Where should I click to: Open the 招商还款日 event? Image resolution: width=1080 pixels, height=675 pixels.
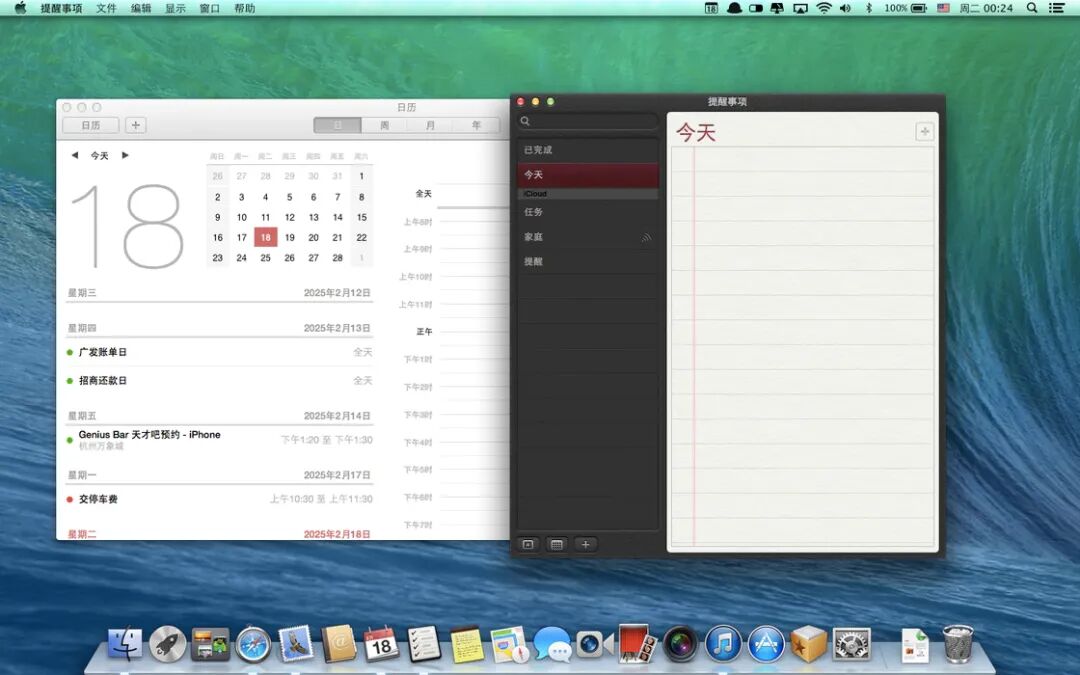219,380
